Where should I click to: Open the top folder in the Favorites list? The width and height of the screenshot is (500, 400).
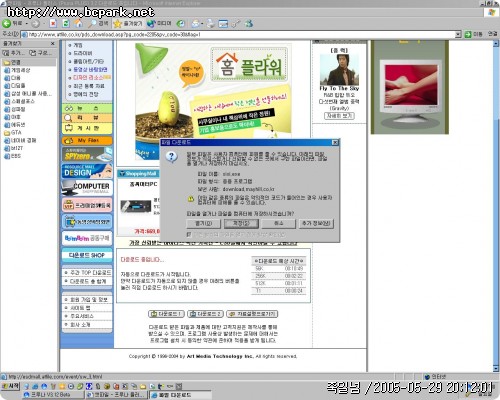pos(12,62)
